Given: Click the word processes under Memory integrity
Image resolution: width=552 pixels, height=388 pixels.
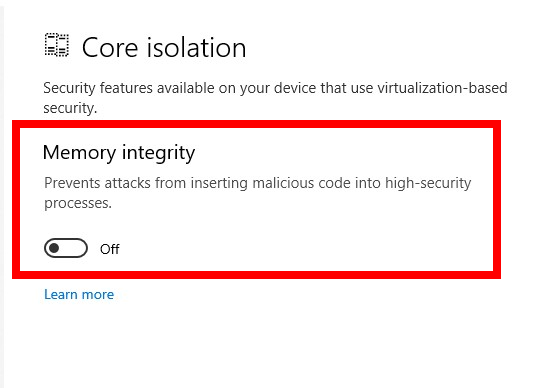Looking at the screenshot, I should tap(77, 204).
